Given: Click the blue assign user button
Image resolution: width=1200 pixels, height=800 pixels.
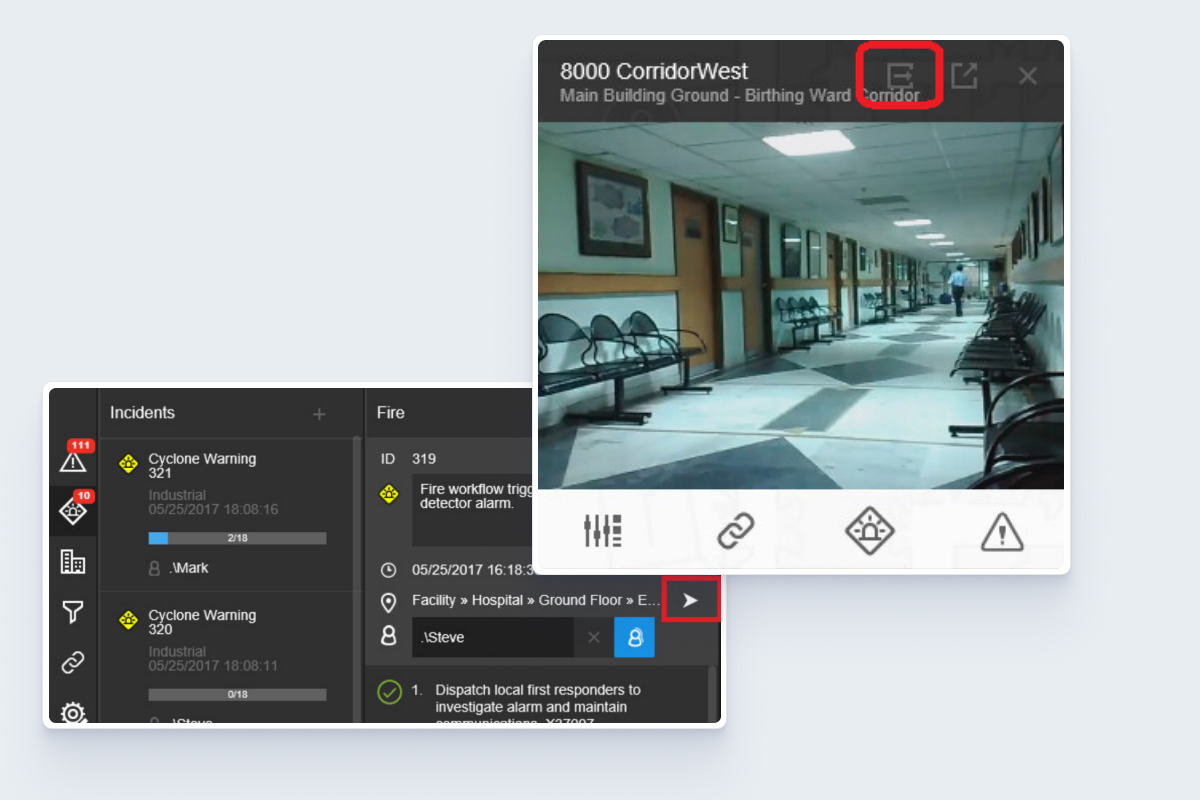Looking at the screenshot, I should [x=634, y=637].
